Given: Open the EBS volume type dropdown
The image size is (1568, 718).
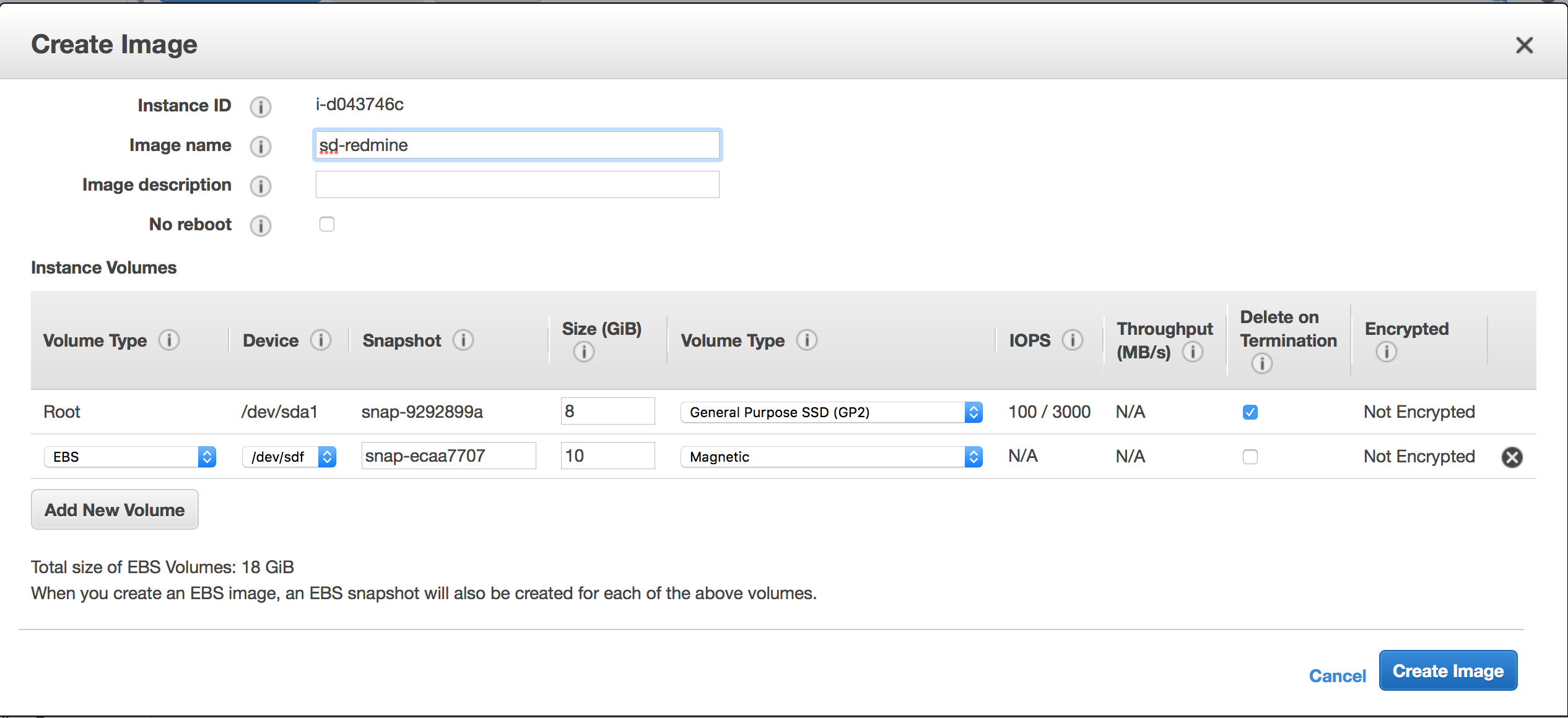Looking at the screenshot, I should [130, 457].
